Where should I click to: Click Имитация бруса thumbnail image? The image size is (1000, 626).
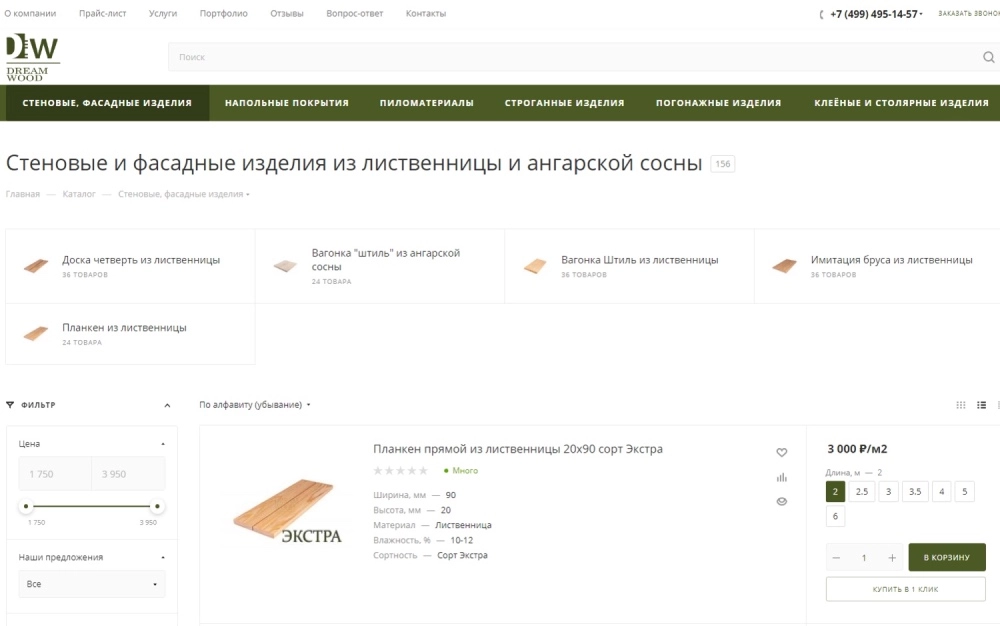(x=784, y=266)
